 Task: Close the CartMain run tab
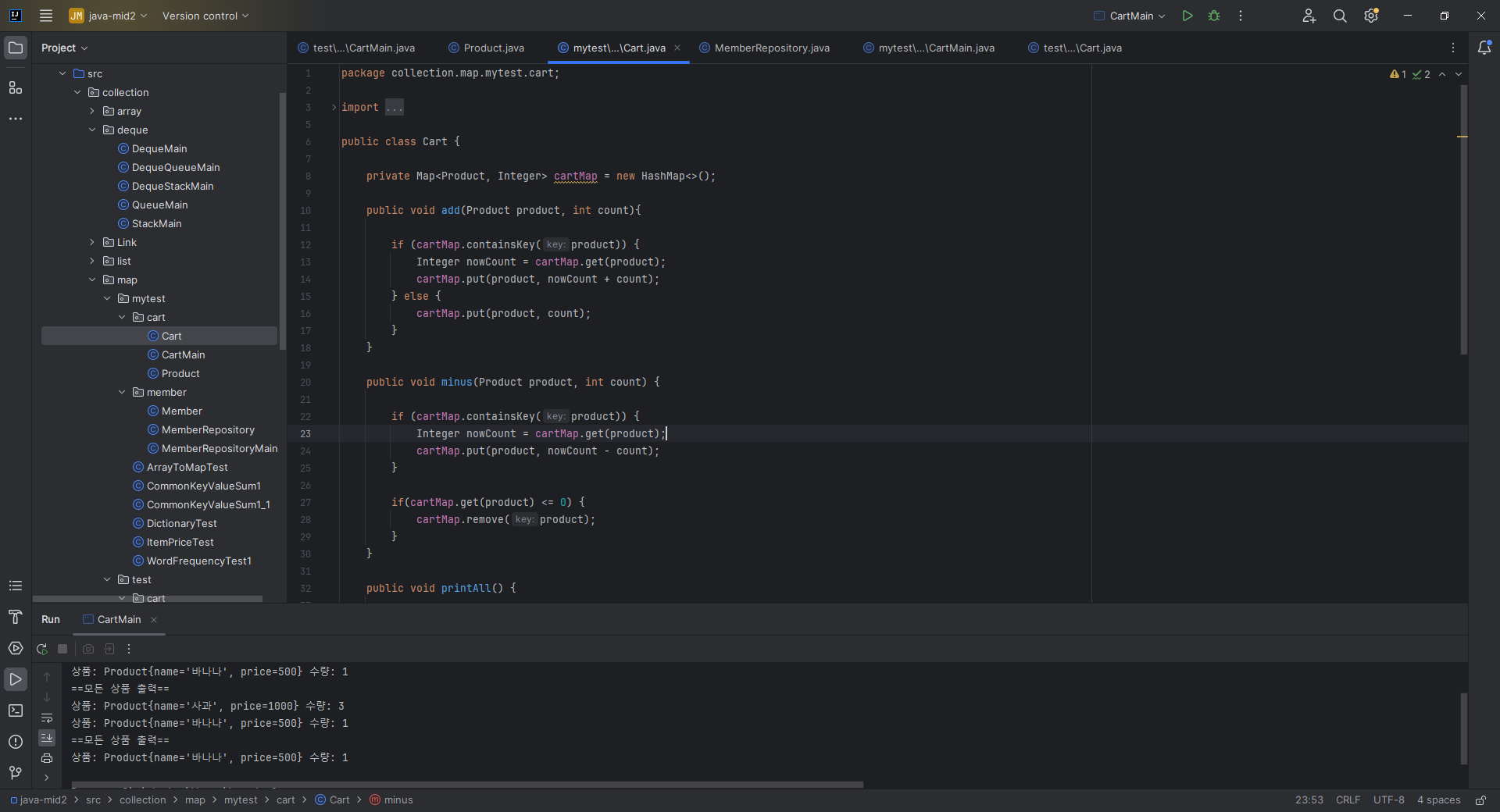(x=154, y=619)
